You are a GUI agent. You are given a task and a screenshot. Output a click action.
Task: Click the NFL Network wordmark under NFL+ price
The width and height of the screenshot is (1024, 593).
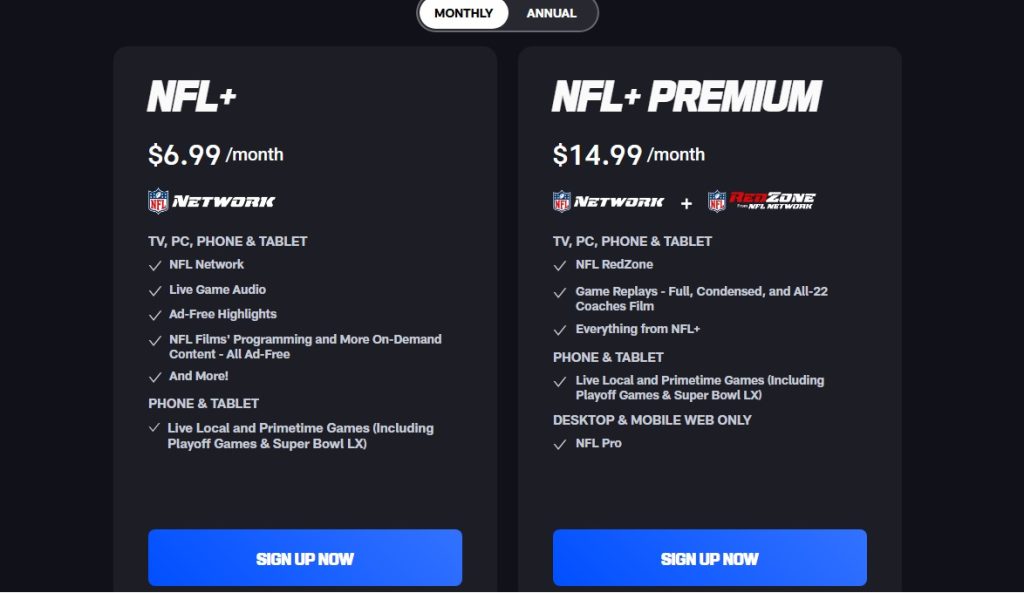(225, 200)
